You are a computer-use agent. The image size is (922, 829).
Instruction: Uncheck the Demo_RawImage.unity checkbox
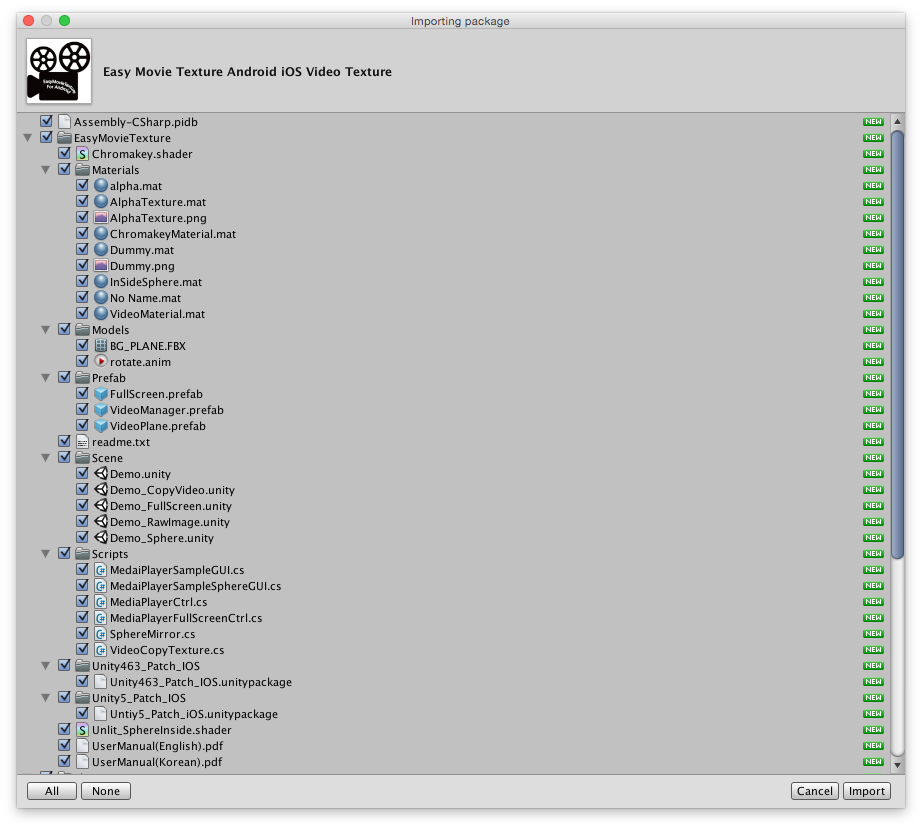click(83, 521)
